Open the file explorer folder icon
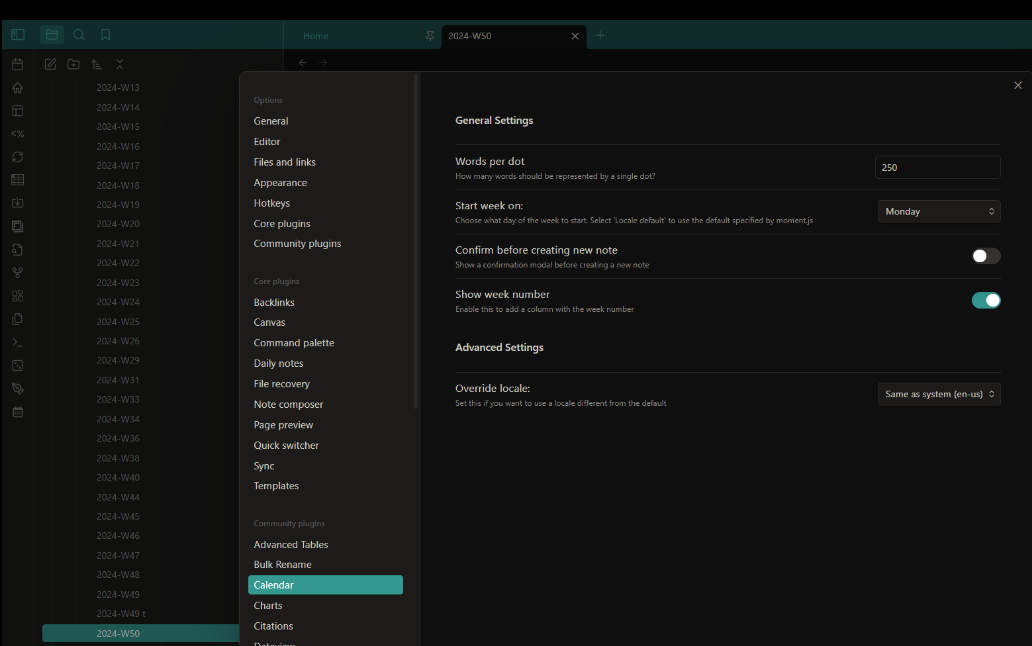 point(52,35)
